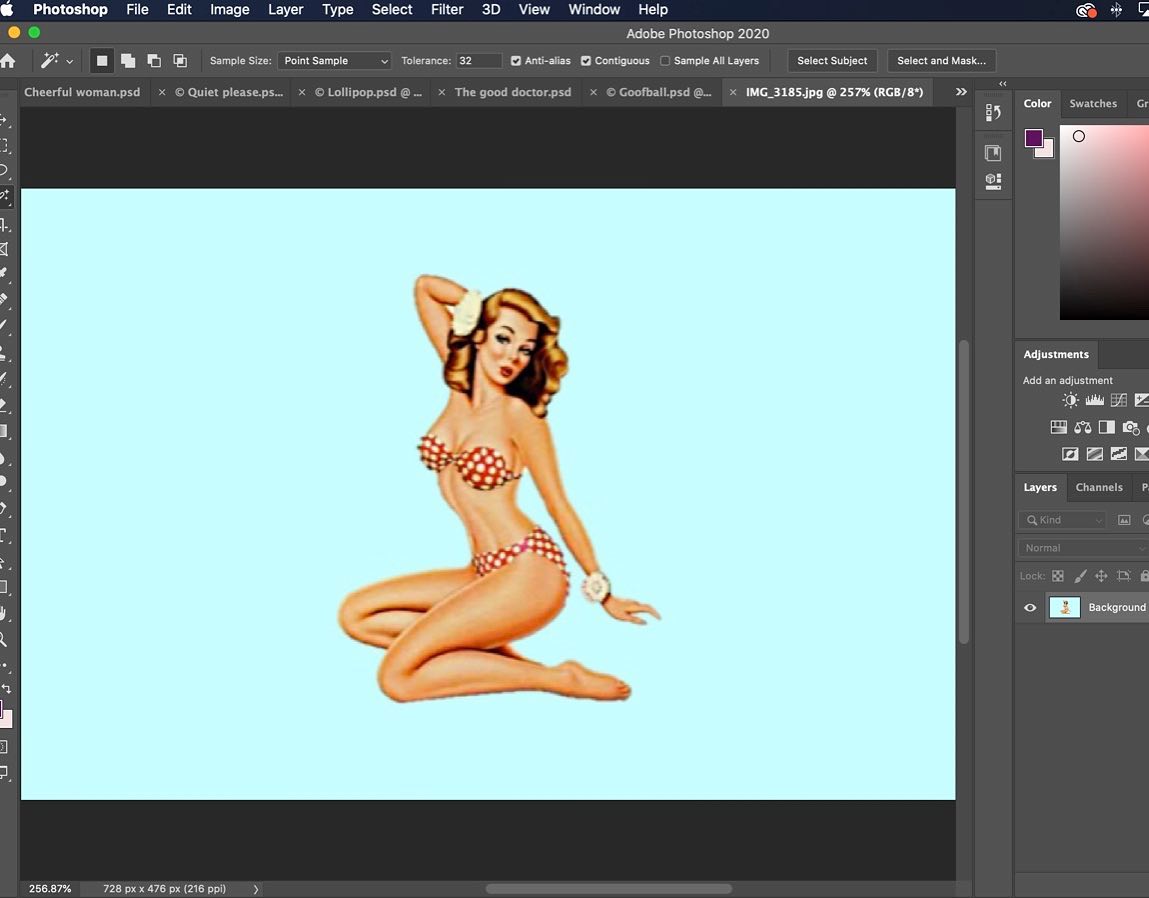Screen dimensions: 1149x898
Task: Add a Posterize adjustment
Action: (1095, 454)
